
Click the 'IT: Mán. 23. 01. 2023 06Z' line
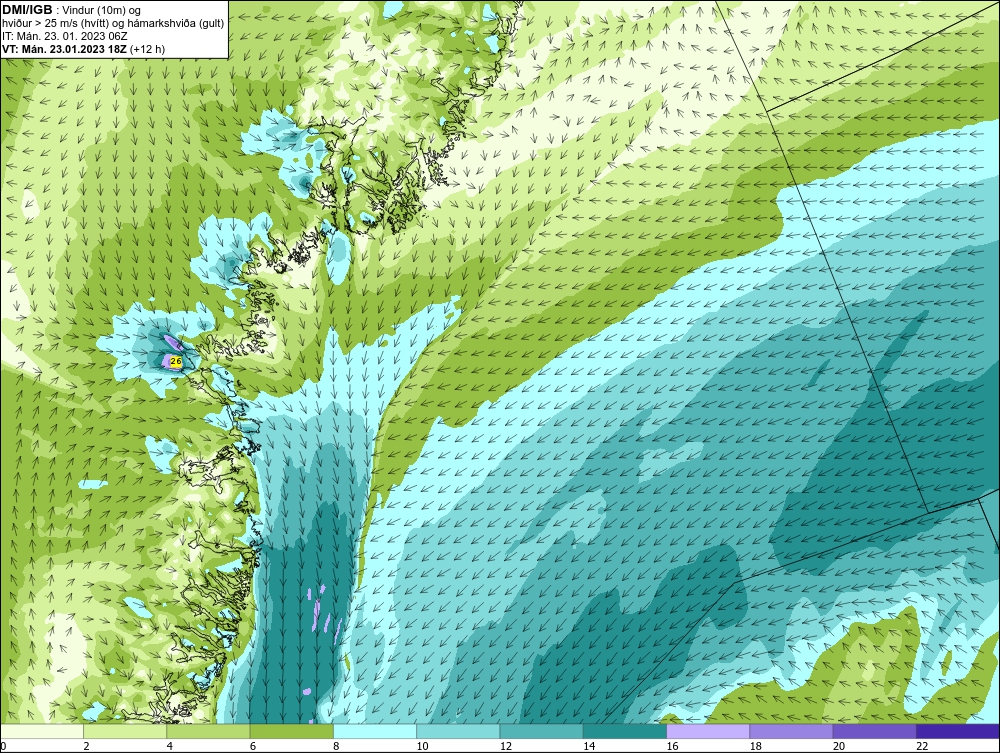pos(65,36)
